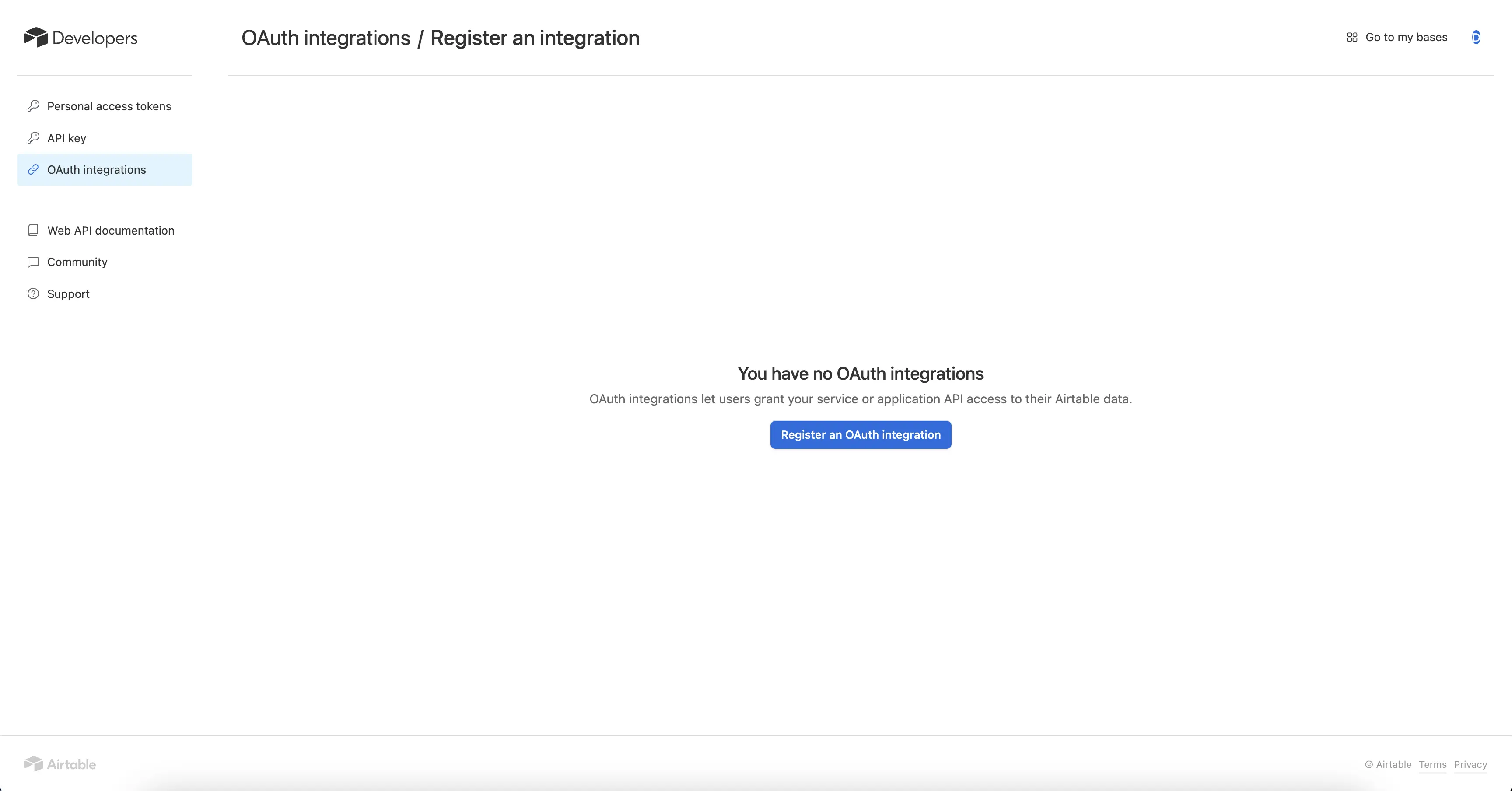Click the gray Airtable footer logo
The width and height of the screenshot is (1512, 791).
coord(60,763)
